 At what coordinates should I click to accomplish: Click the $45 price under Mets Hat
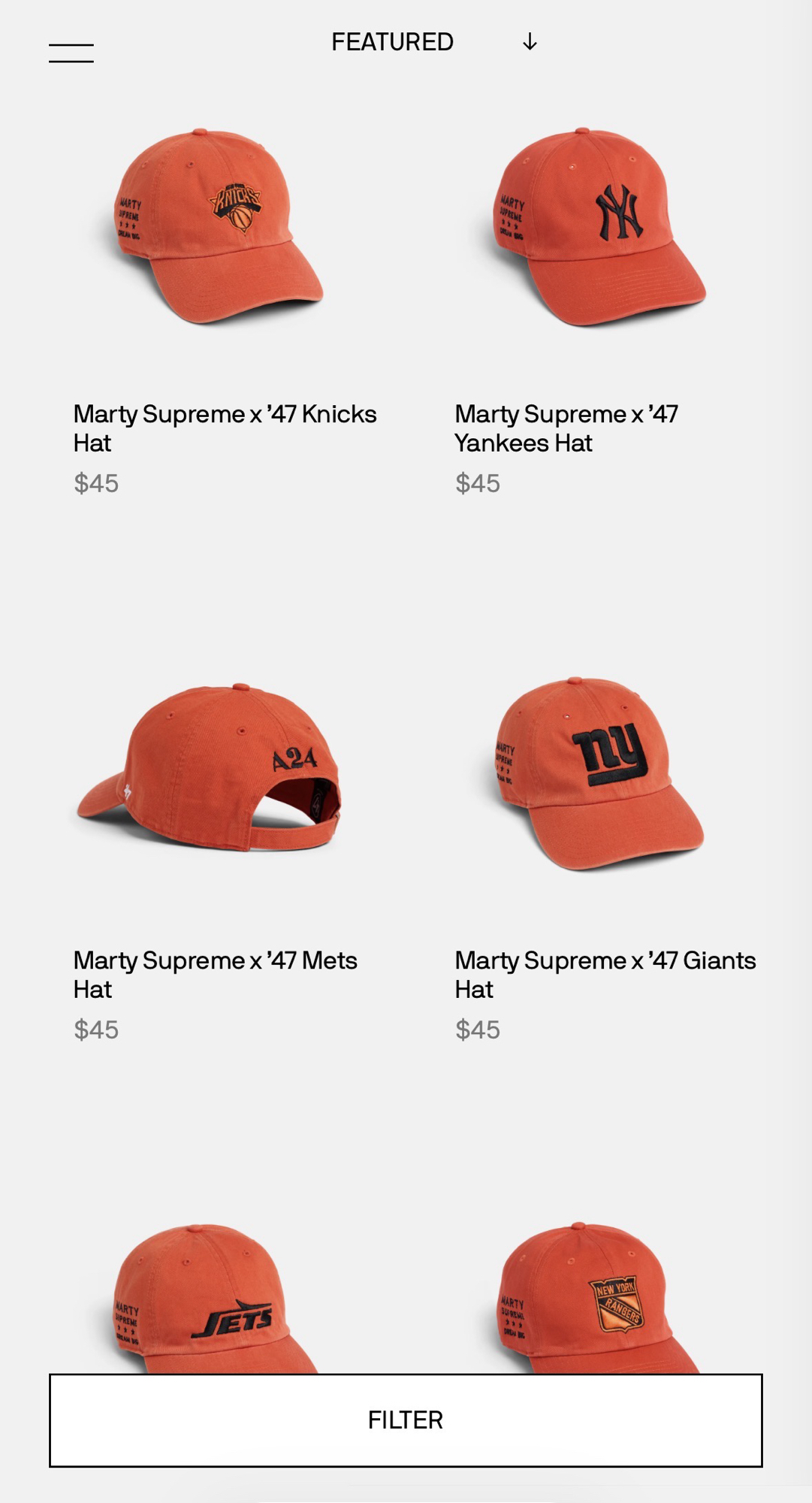tap(96, 1030)
